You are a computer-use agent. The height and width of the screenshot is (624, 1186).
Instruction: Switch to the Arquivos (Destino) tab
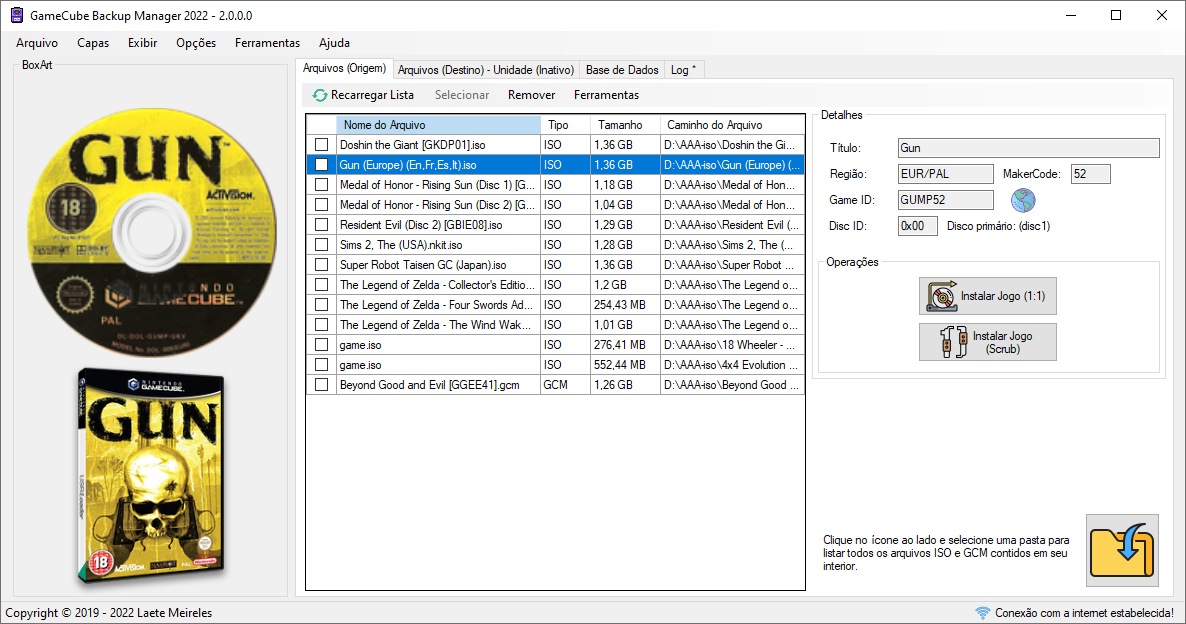point(486,70)
